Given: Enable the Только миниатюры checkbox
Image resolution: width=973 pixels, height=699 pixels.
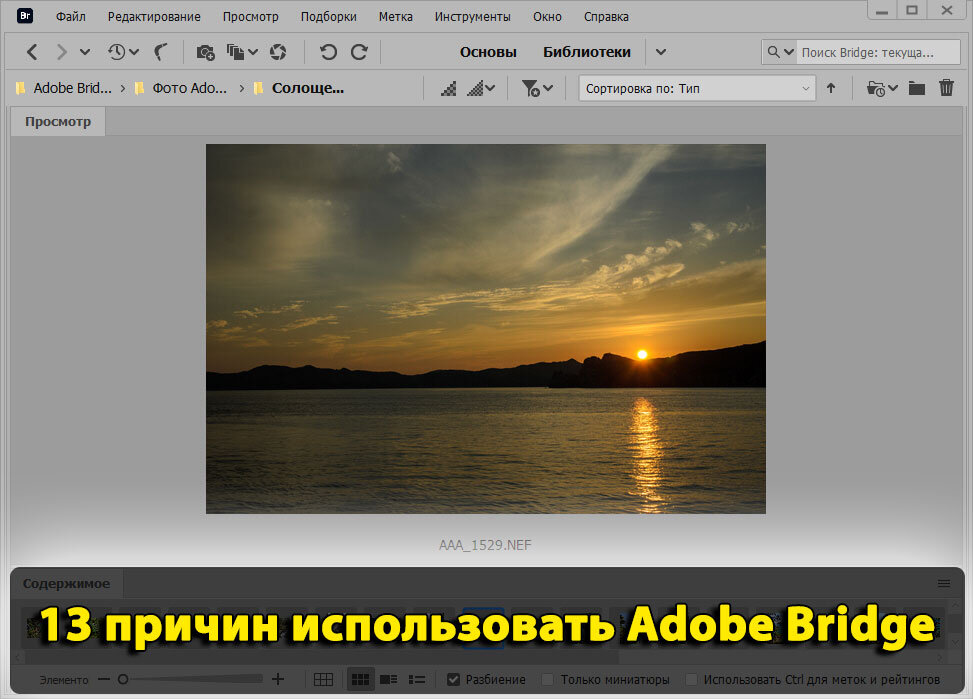Looking at the screenshot, I should (x=547, y=680).
